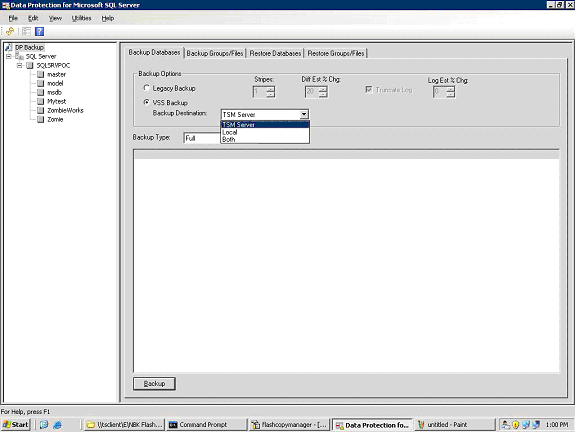This screenshot has height=432, width=575.
Task: Choose TSM Server in the dropdown list
Action: [265, 125]
